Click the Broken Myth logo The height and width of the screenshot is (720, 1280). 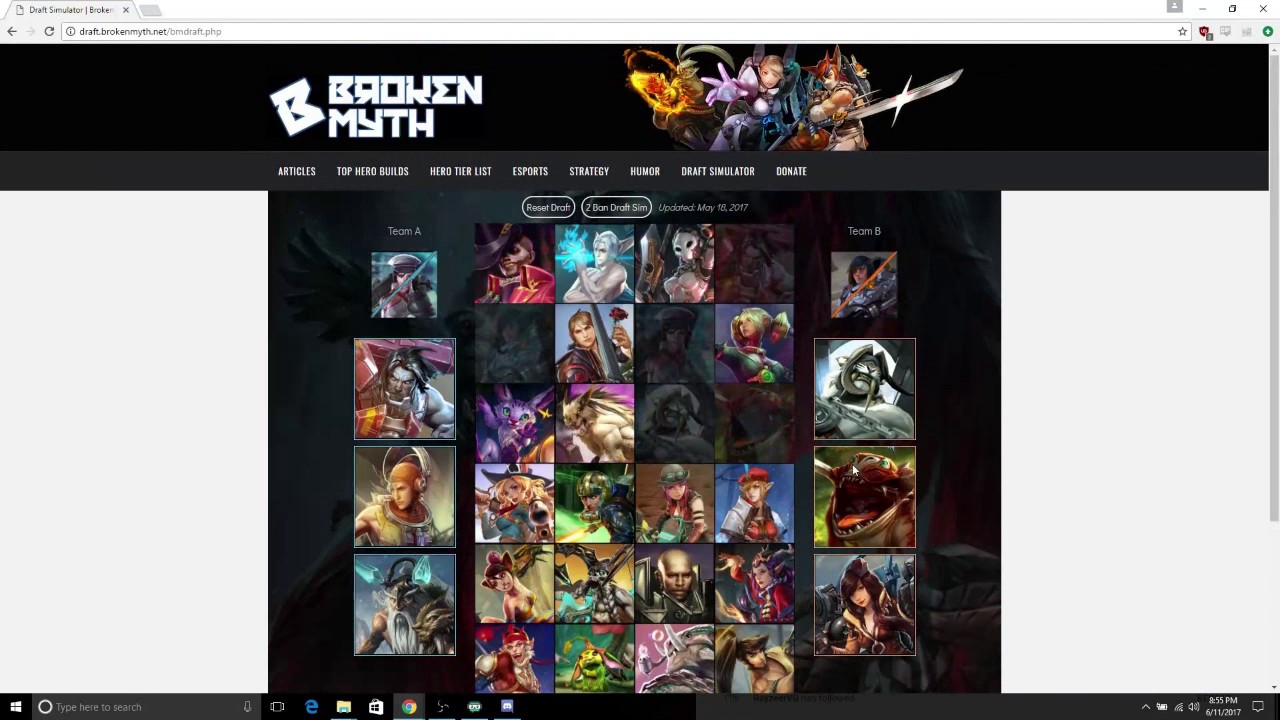click(376, 105)
